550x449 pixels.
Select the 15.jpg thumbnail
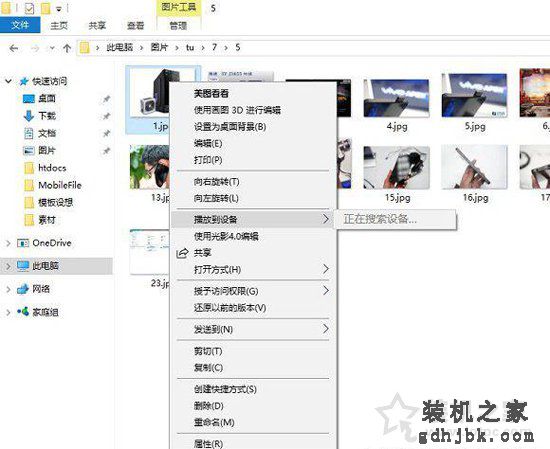pos(396,167)
